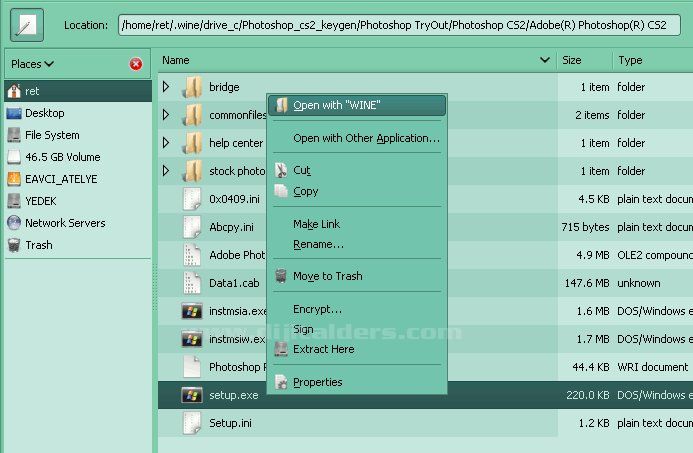The image size is (693, 453).
Task: Choose Extract Here
Action: pyautogui.click(x=357, y=349)
